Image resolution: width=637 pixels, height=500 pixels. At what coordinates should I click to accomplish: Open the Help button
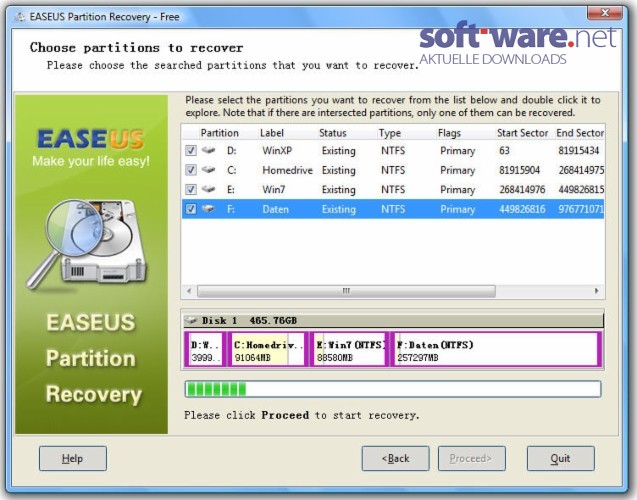tap(73, 459)
